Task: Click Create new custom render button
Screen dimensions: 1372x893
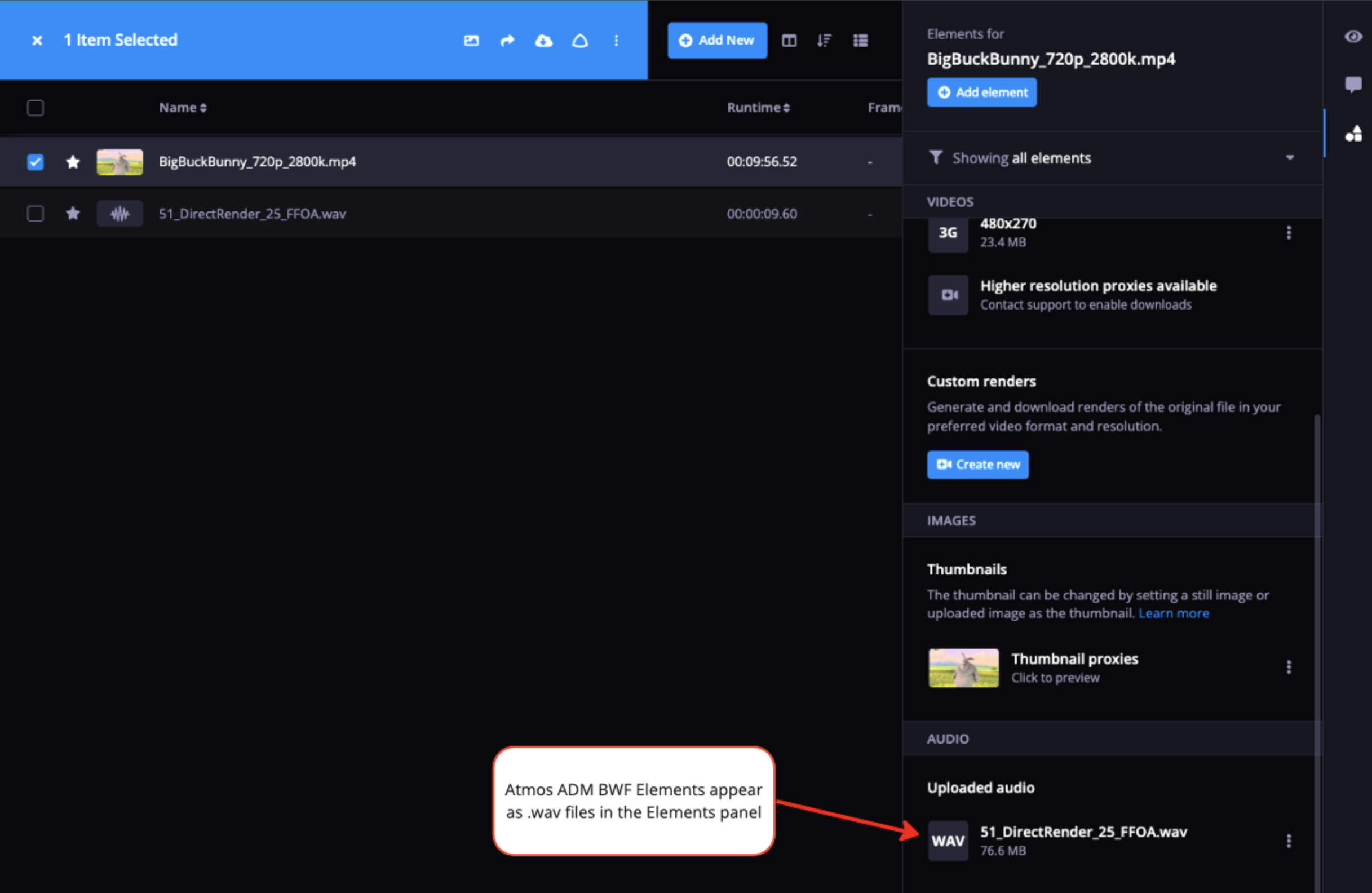Action: tap(977, 465)
